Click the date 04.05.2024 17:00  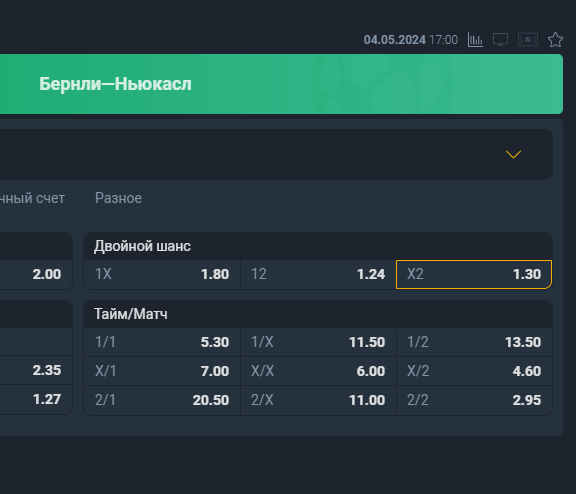click(411, 40)
